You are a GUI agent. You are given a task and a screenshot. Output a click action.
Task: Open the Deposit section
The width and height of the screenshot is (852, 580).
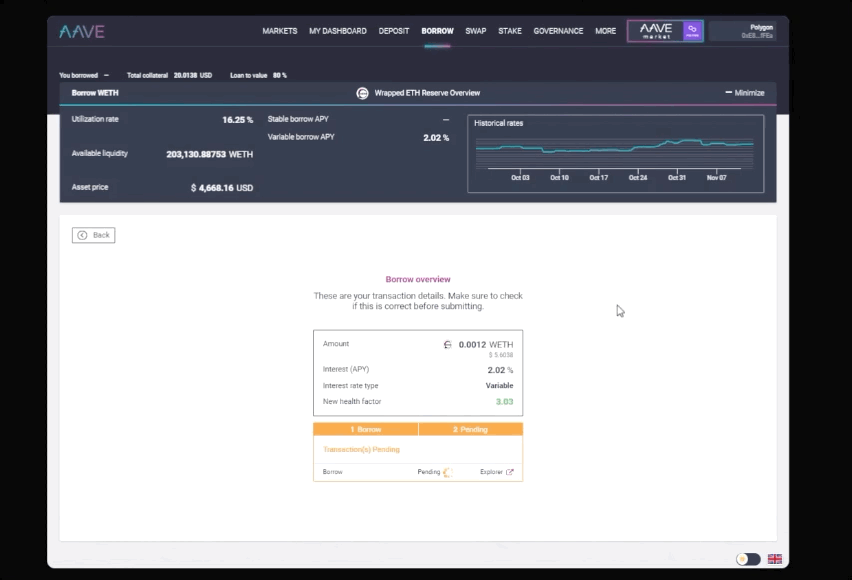[x=393, y=31]
